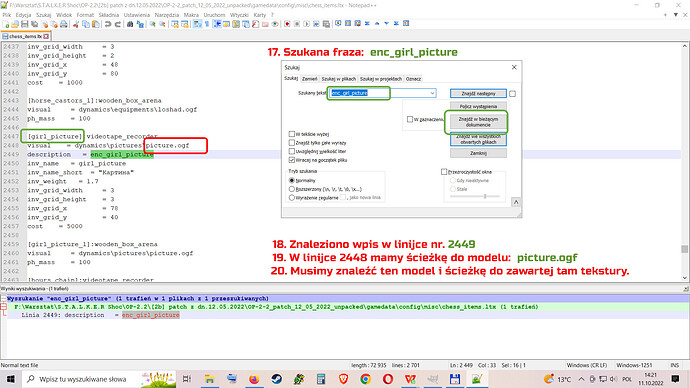
Task: Click 'Znajdź w bieżącym dokumencie' button
Action: (478, 122)
